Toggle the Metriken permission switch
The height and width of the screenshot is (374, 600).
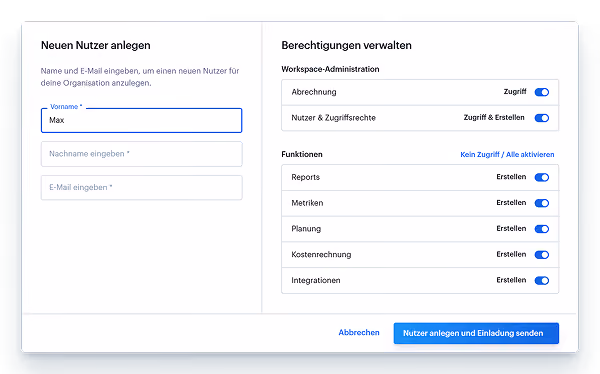click(x=541, y=203)
